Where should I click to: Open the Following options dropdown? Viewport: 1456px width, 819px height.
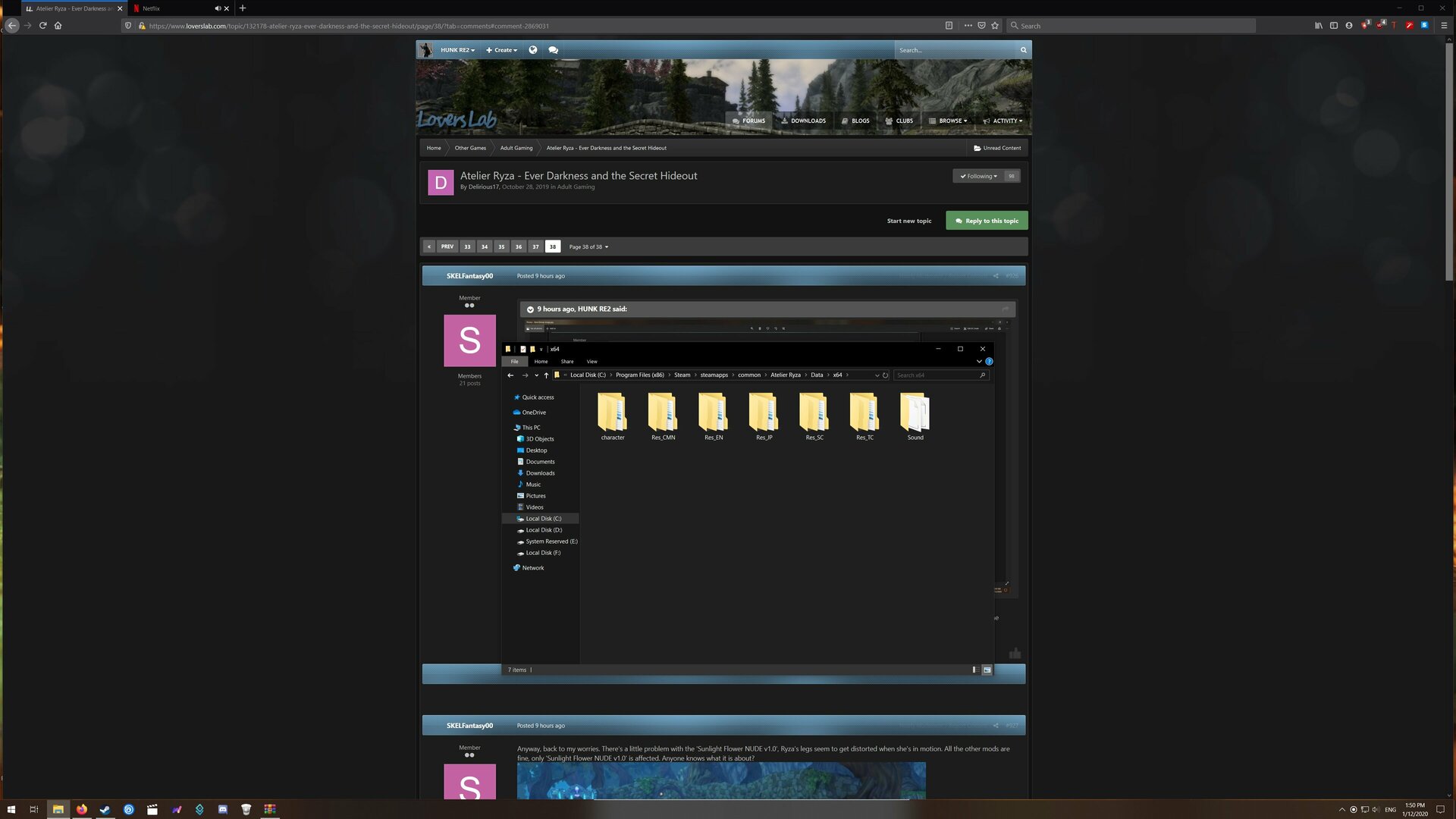pyautogui.click(x=978, y=176)
